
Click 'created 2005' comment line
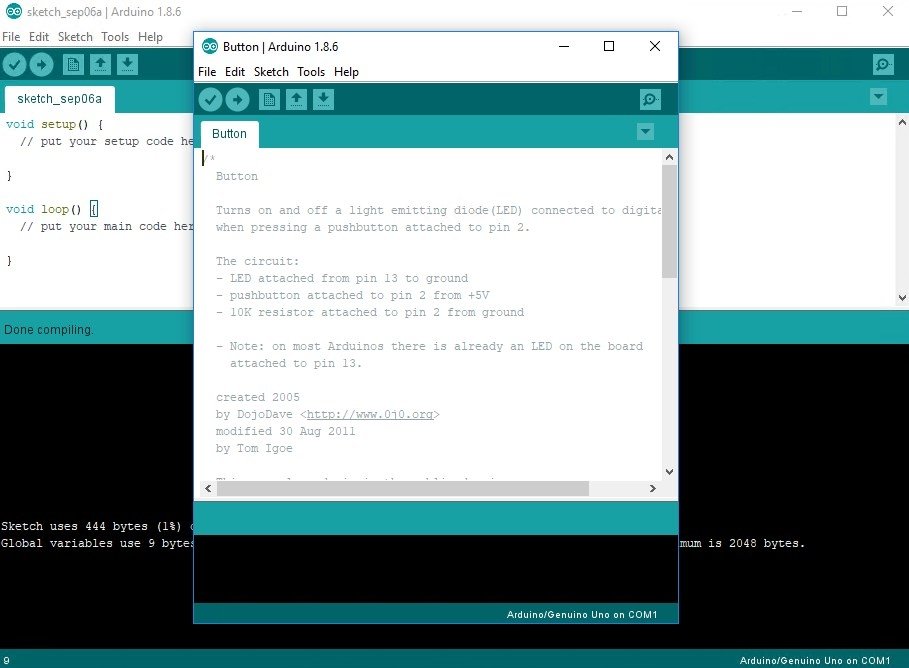(257, 397)
